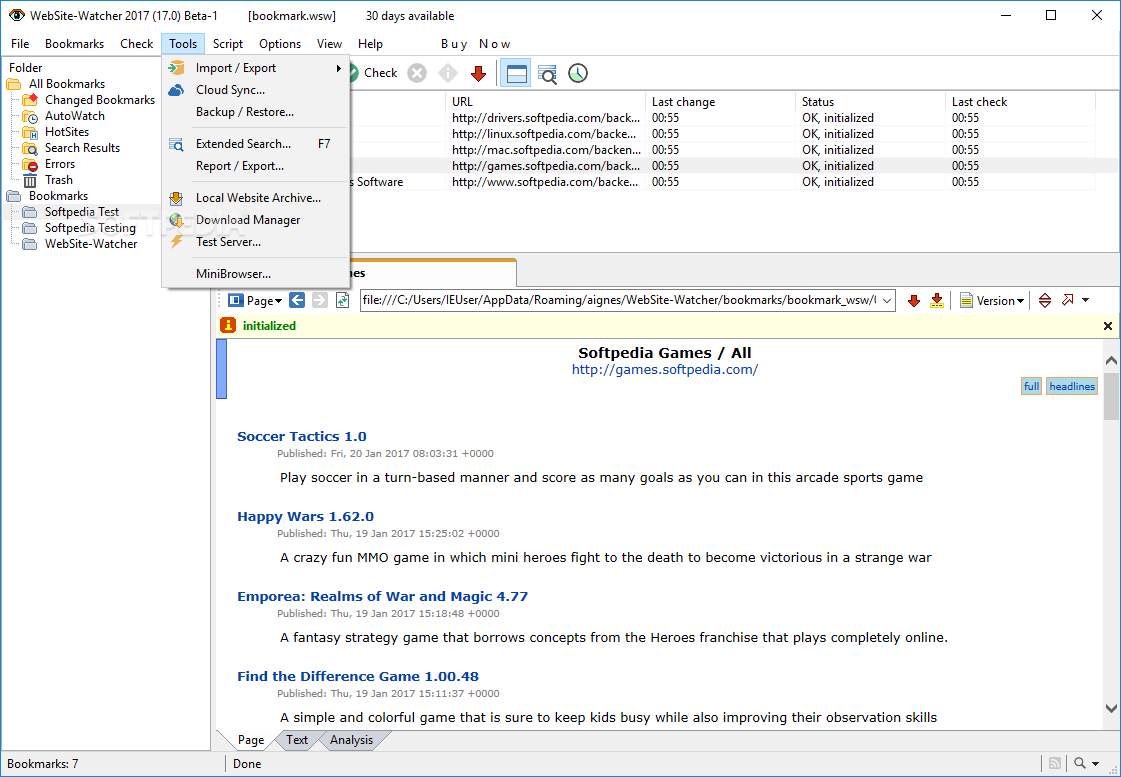Choose Backup / Restore... menu entry
The height and width of the screenshot is (777, 1121).
pos(256,112)
